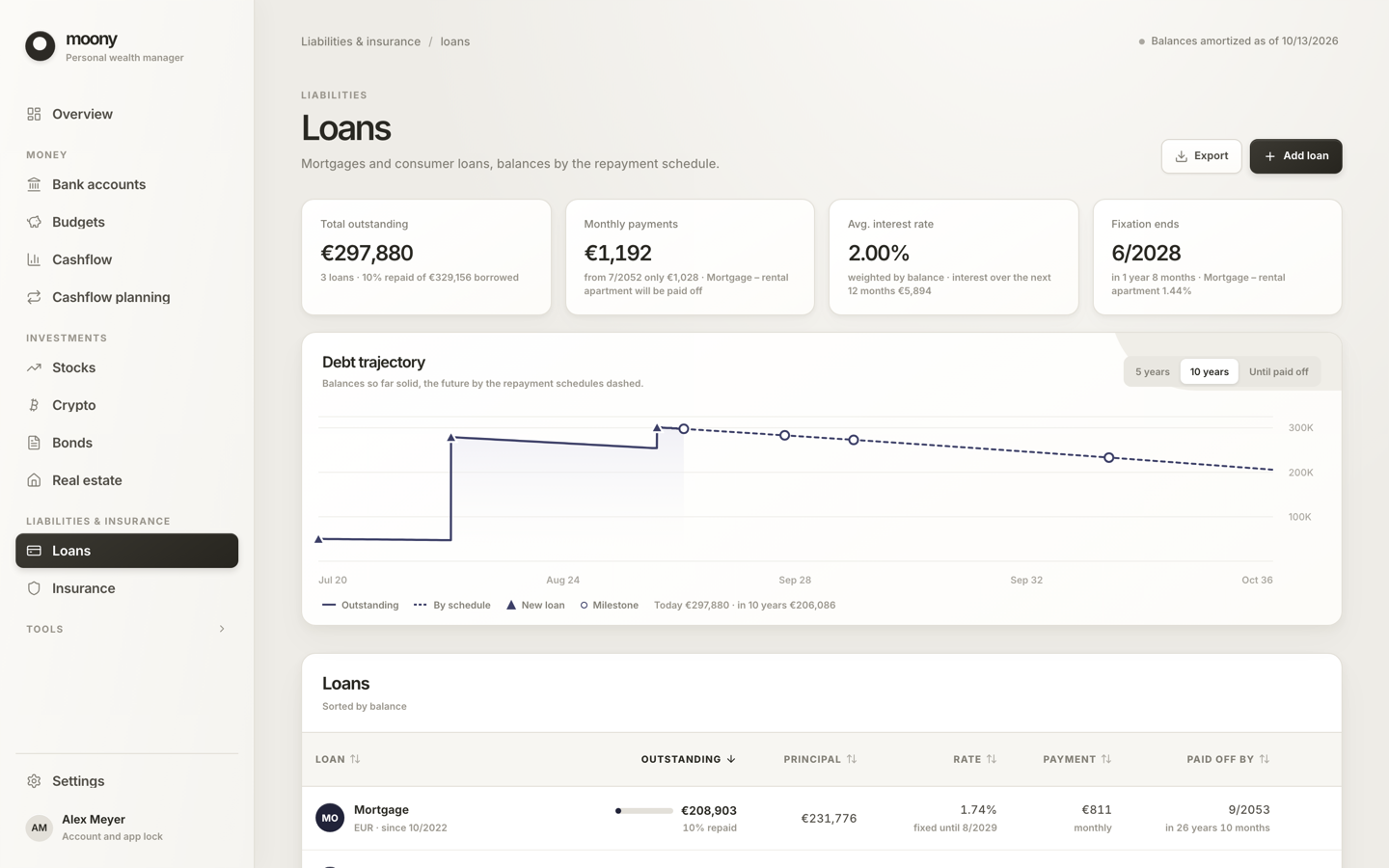Switch chart range to 5 years
This screenshot has width=1389, height=868.
(1152, 371)
